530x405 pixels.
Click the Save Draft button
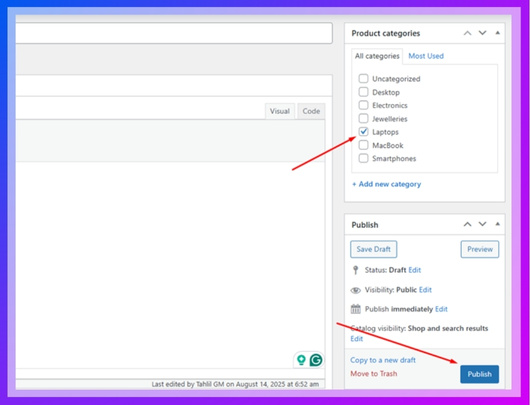(x=374, y=249)
